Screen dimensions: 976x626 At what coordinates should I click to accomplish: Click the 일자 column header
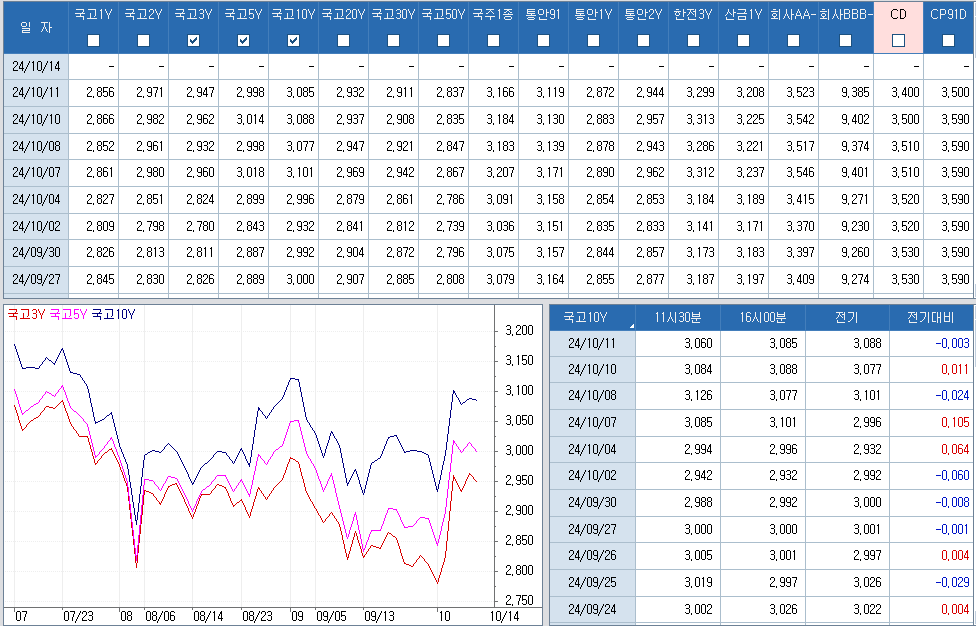click(36, 27)
